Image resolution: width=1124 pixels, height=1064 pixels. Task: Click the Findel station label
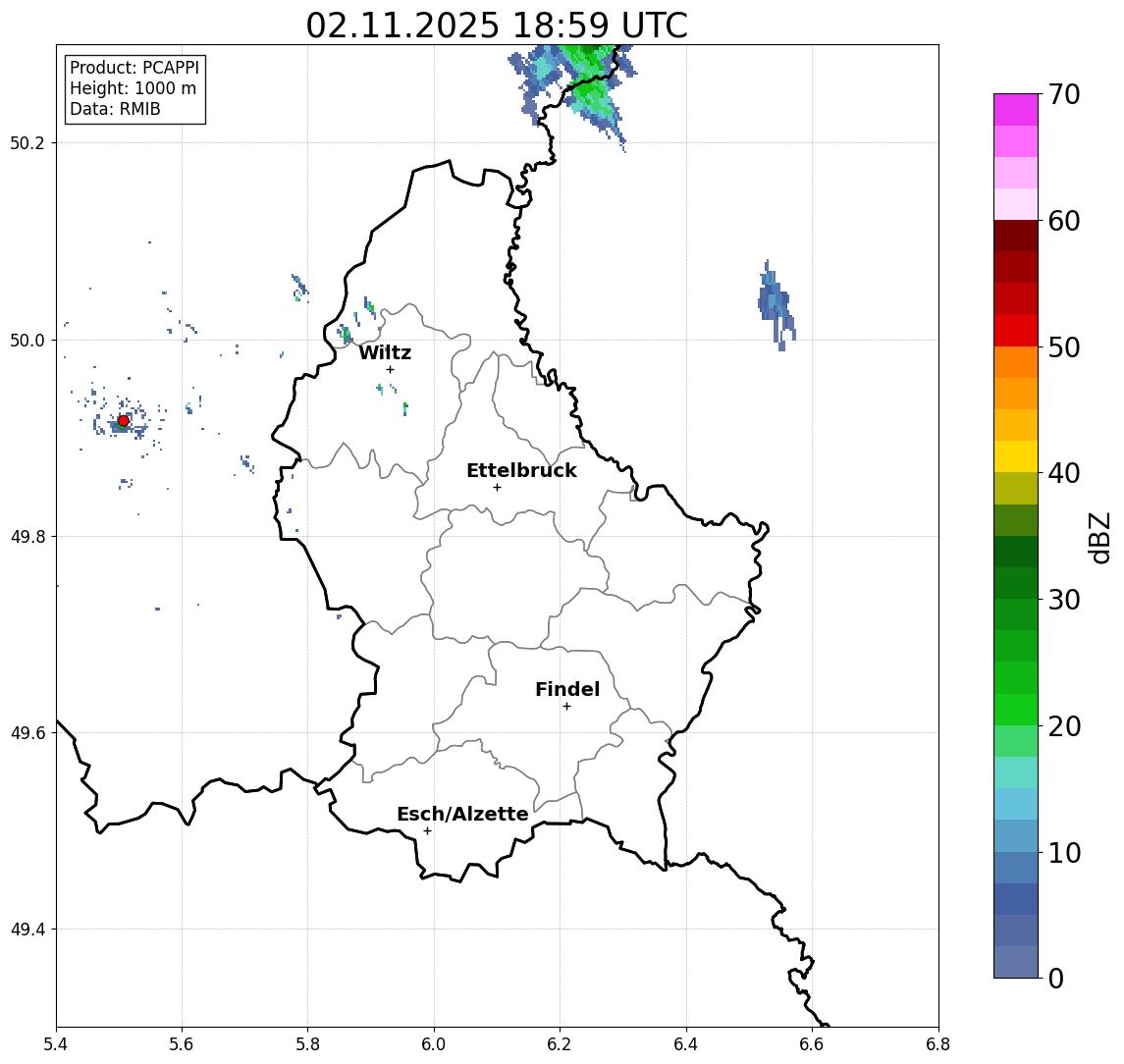(x=567, y=689)
